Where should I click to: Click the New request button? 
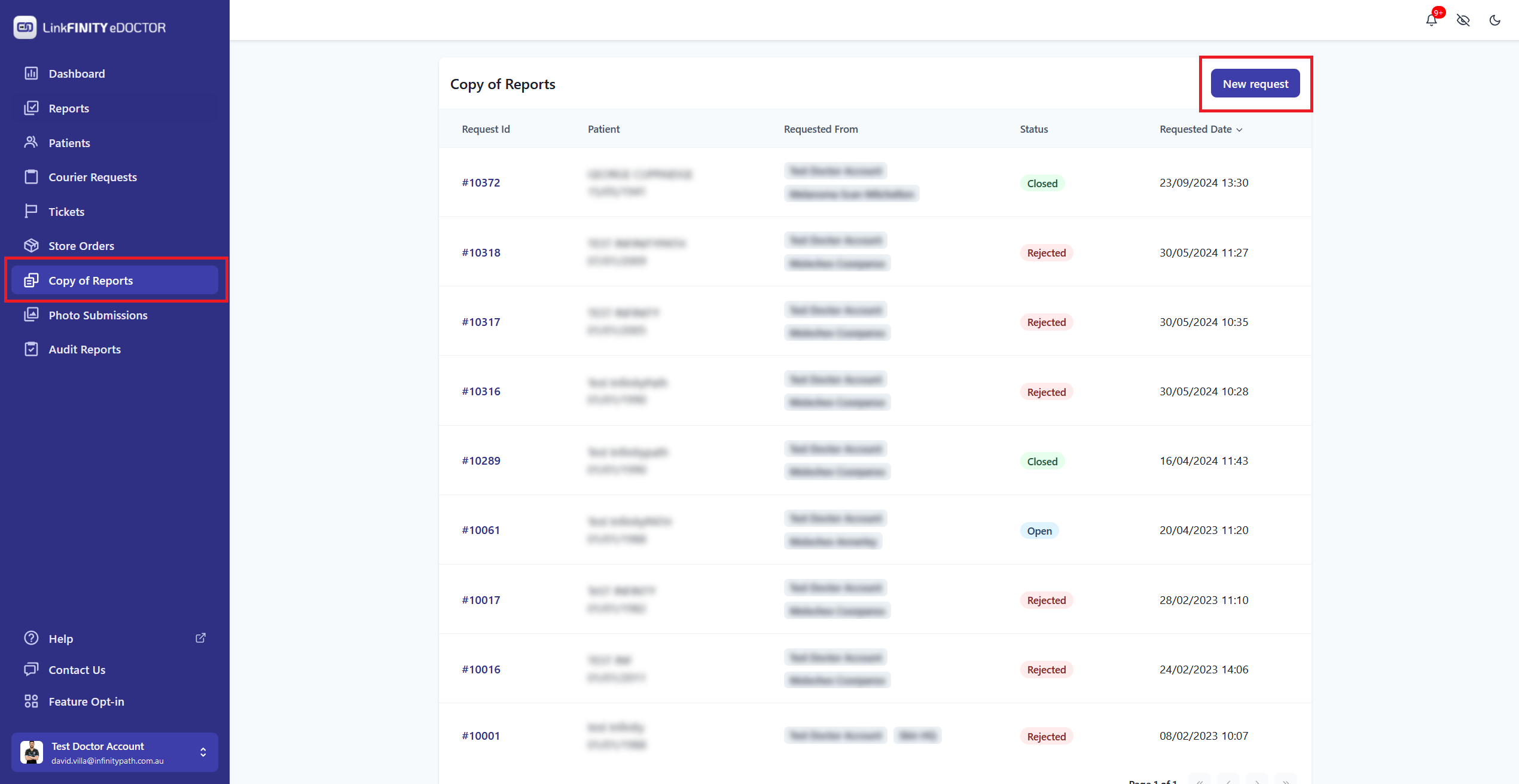1255,84
